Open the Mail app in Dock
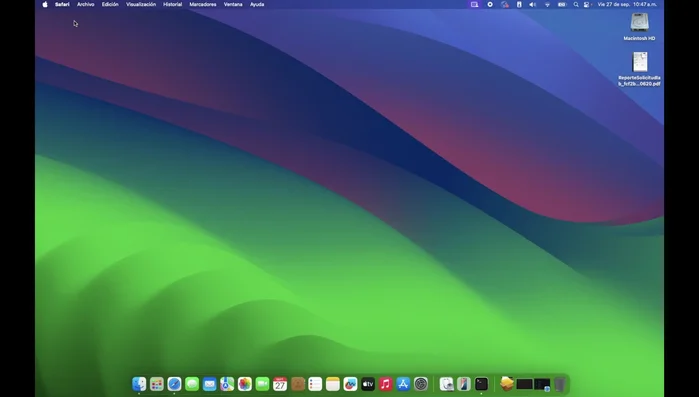The width and height of the screenshot is (699, 397). point(210,384)
